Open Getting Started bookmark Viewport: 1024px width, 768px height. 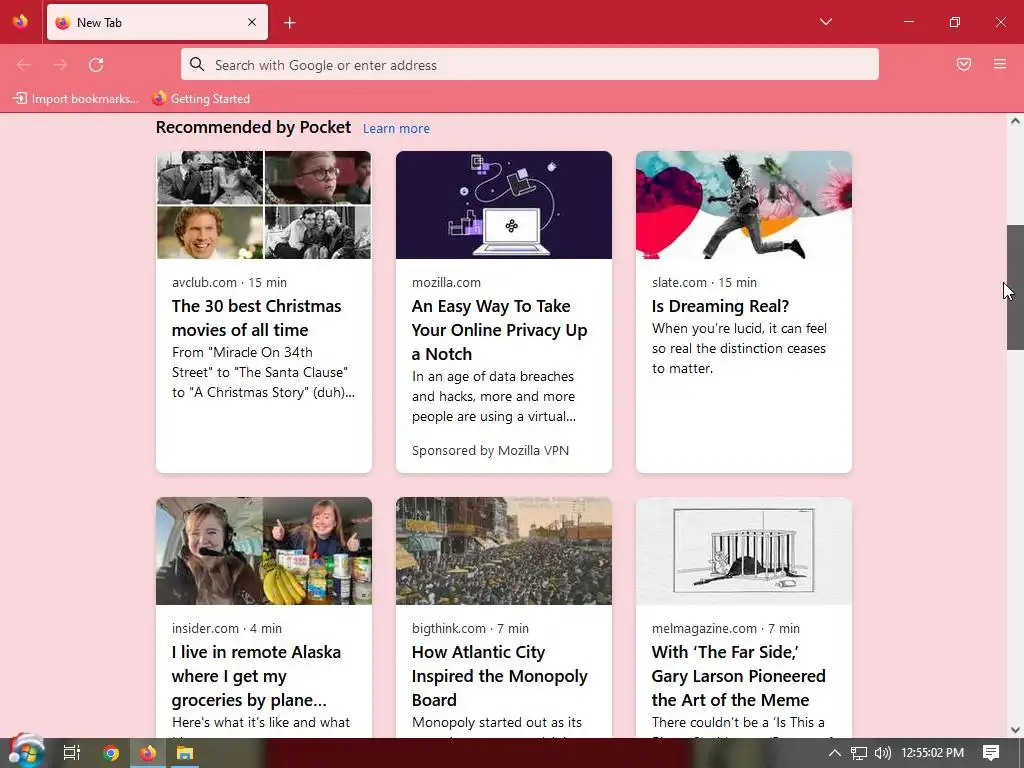[201, 99]
